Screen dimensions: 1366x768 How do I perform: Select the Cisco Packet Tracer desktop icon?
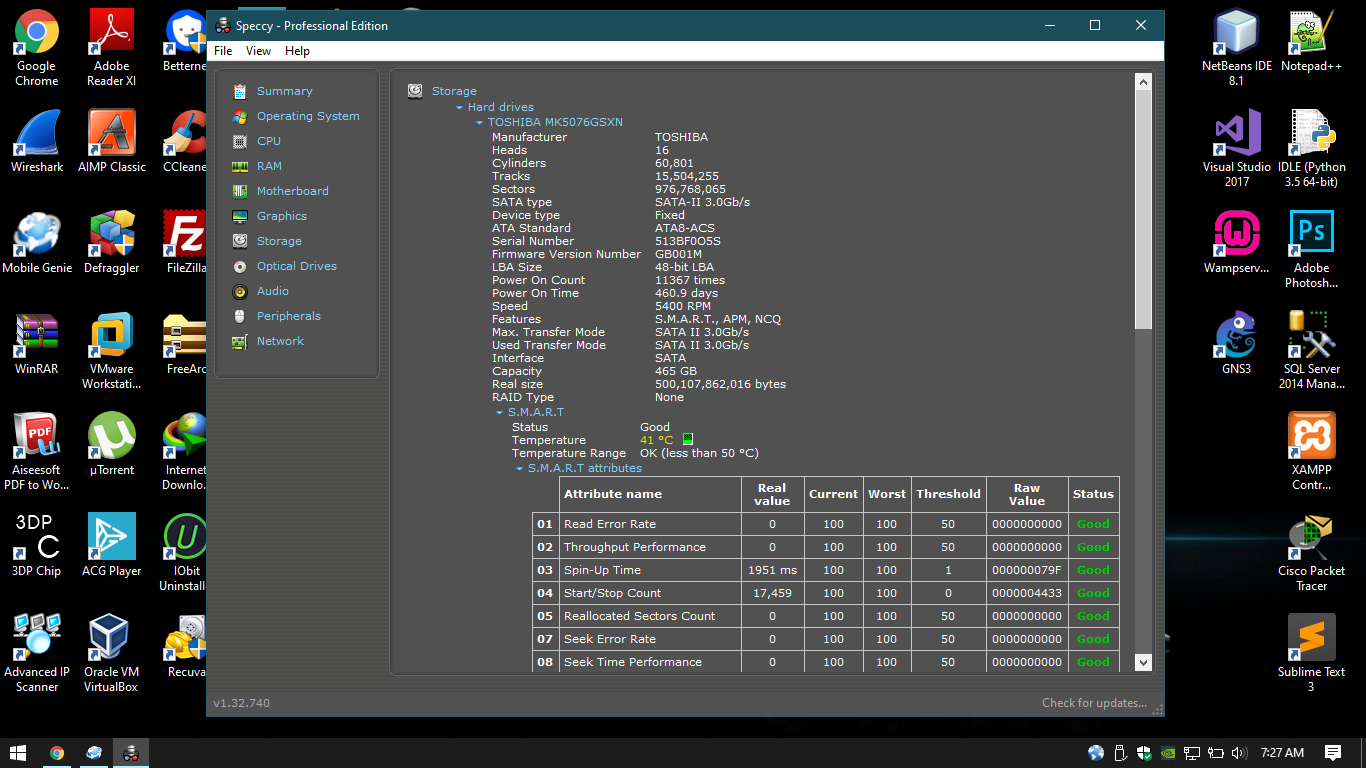pos(1312,552)
